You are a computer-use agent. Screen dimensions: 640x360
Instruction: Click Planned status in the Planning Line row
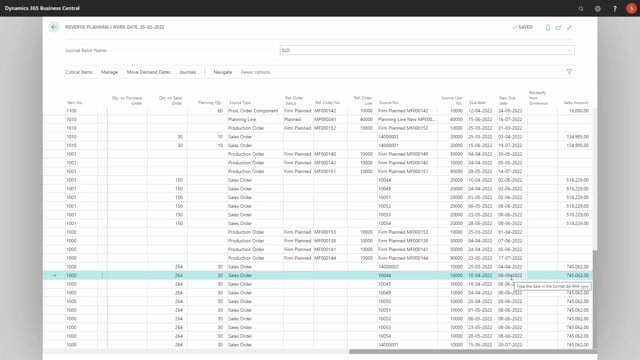pos(293,120)
